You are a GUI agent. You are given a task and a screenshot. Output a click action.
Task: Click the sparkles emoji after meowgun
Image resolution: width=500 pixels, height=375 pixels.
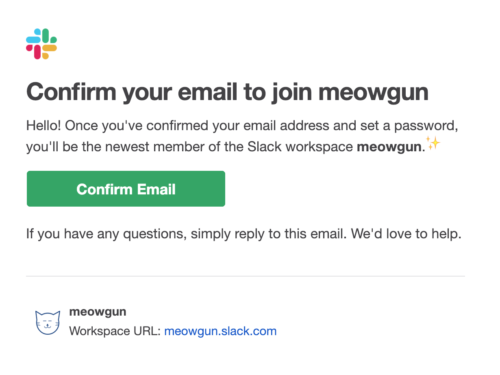433,143
